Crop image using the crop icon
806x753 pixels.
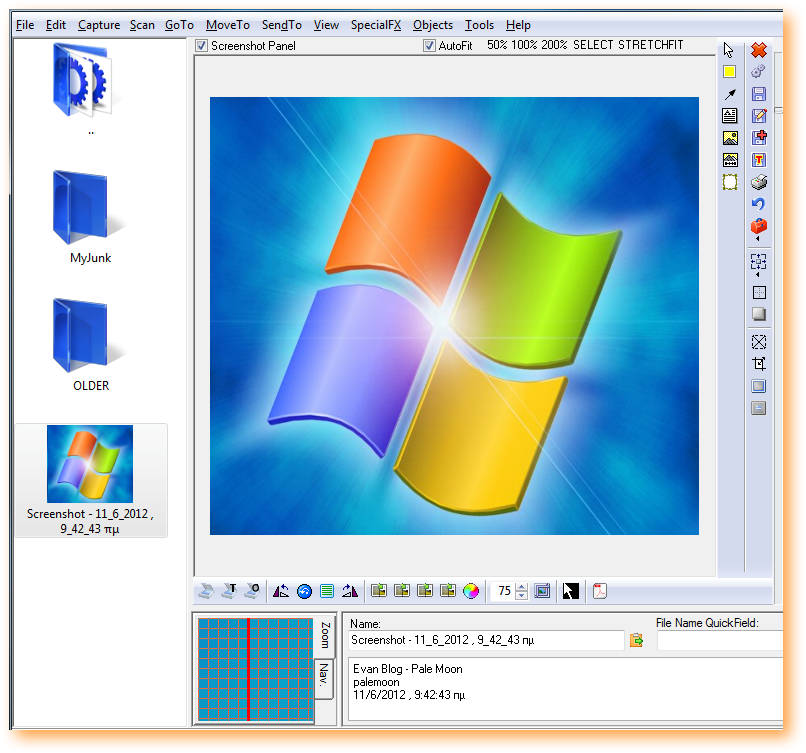759,364
